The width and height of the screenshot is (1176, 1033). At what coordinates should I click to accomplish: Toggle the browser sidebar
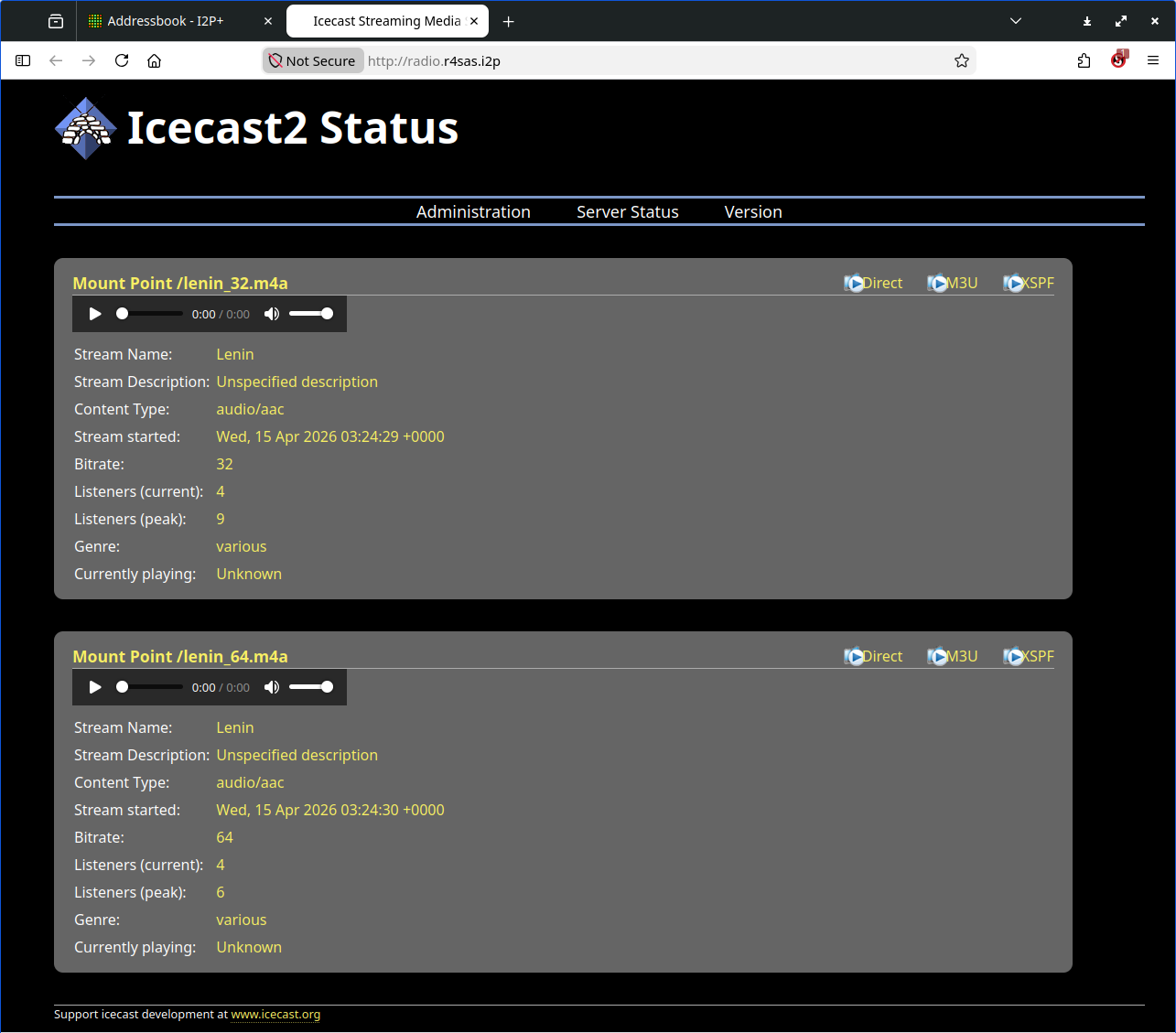pyautogui.click(x=23, y=60)
